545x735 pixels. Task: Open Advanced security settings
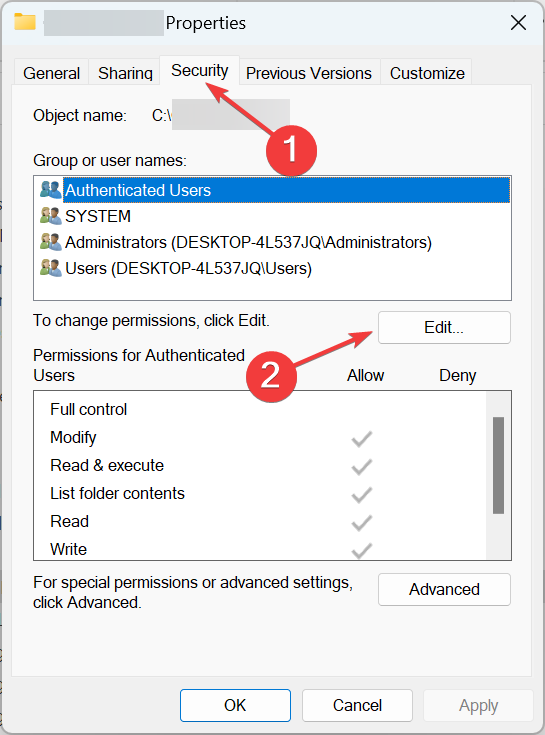pyautogui.click(x=444, y=589)
